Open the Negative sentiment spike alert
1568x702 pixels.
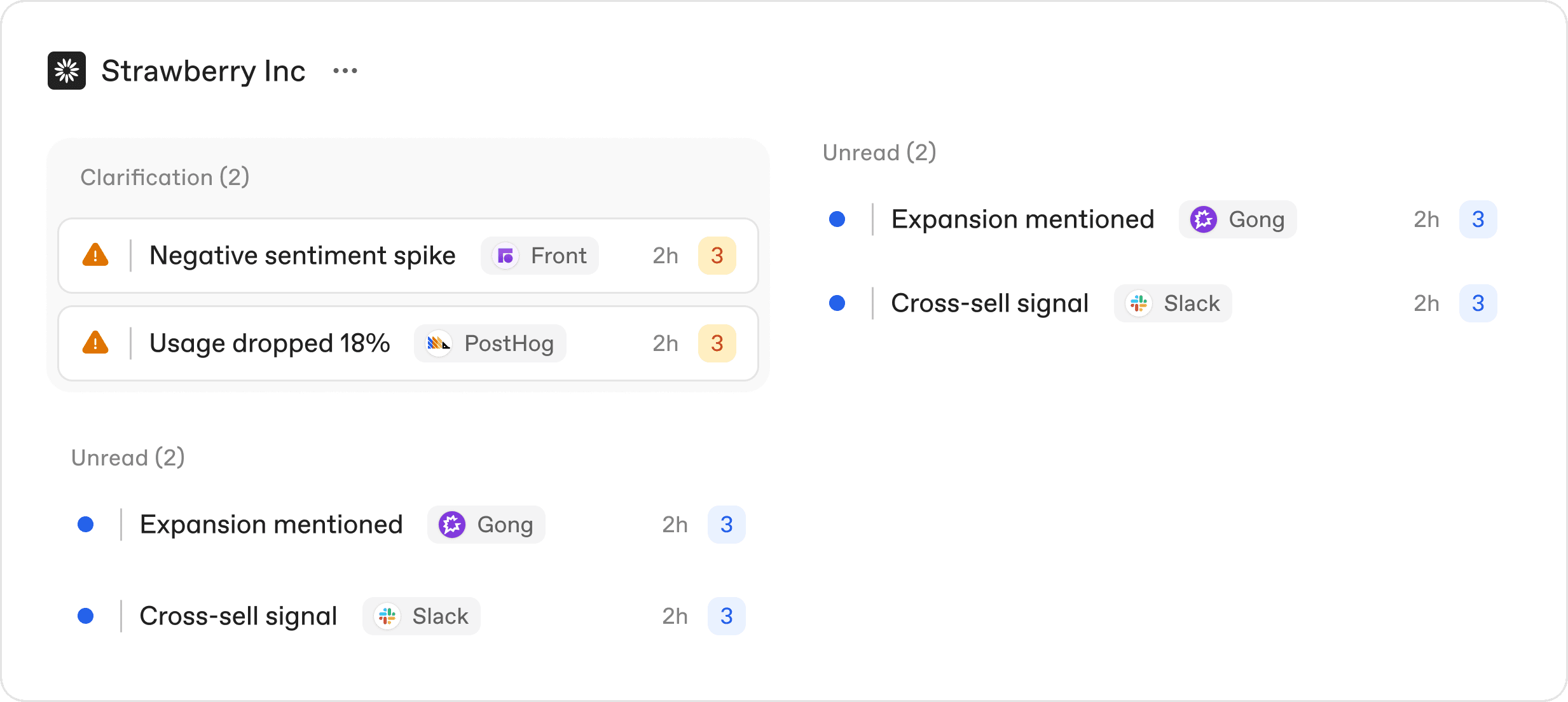click(303, 256)
